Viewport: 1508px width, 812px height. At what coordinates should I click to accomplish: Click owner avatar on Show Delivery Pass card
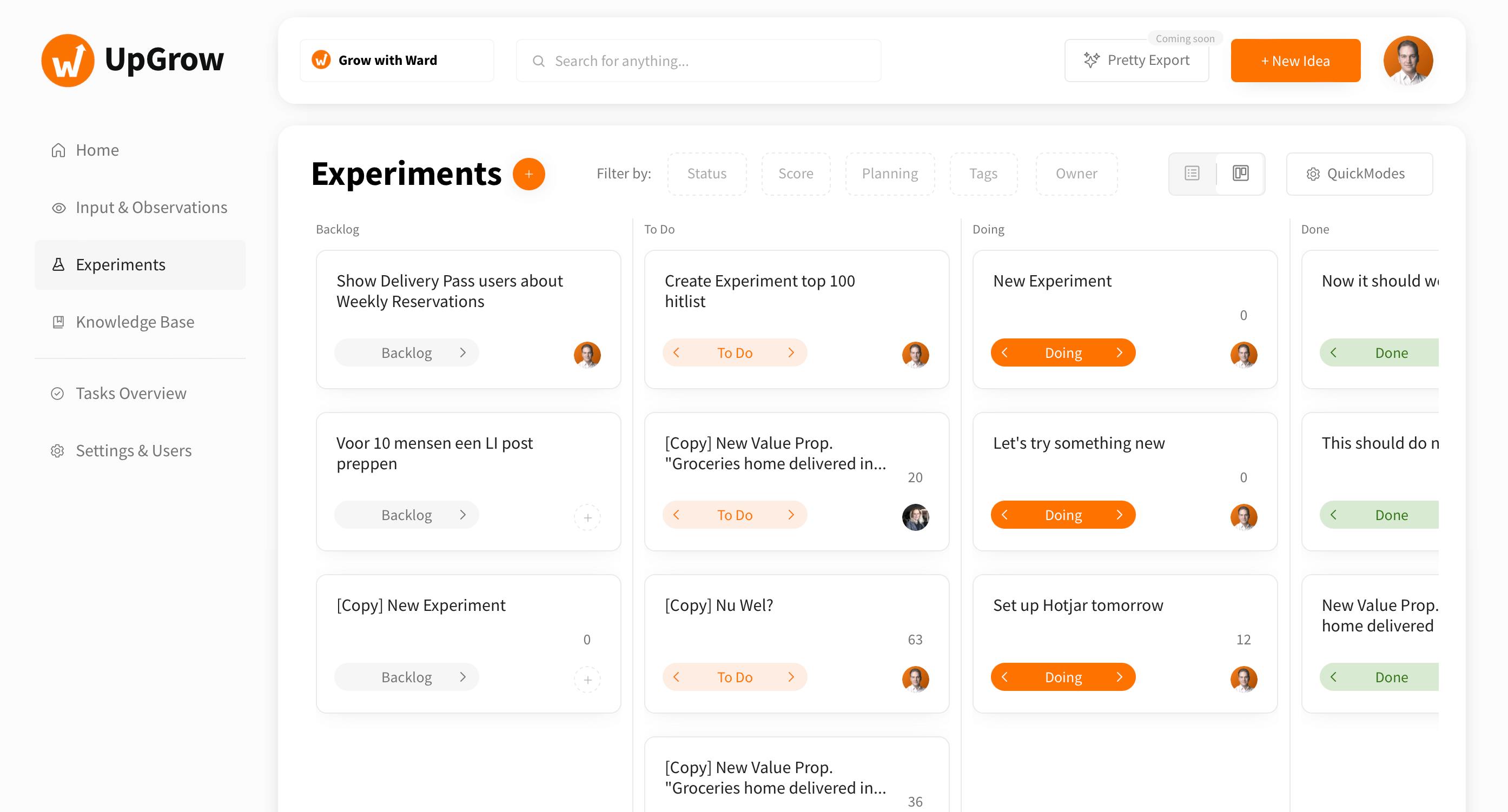coord(587,355)
